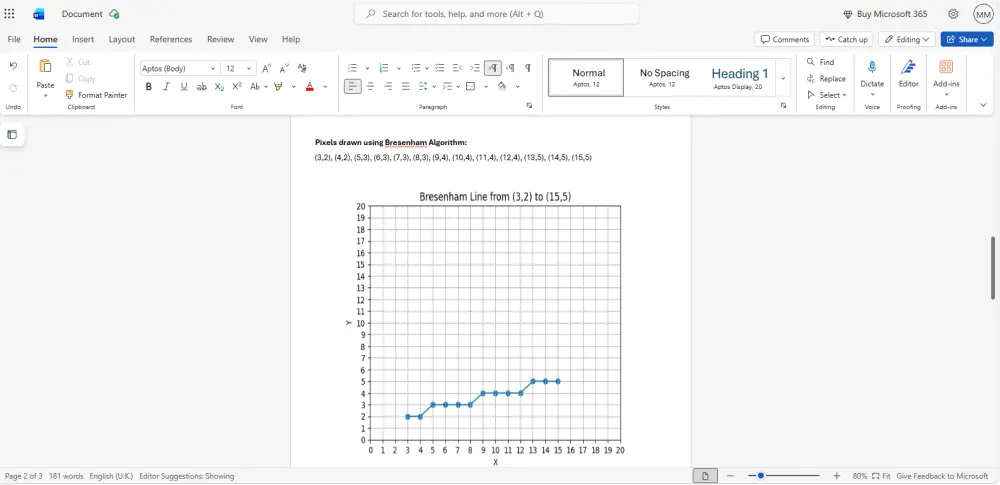Viewport: 1000px width, 485px height.
Task: Adjust the zoom slider handle
Action: coord(761,476)
